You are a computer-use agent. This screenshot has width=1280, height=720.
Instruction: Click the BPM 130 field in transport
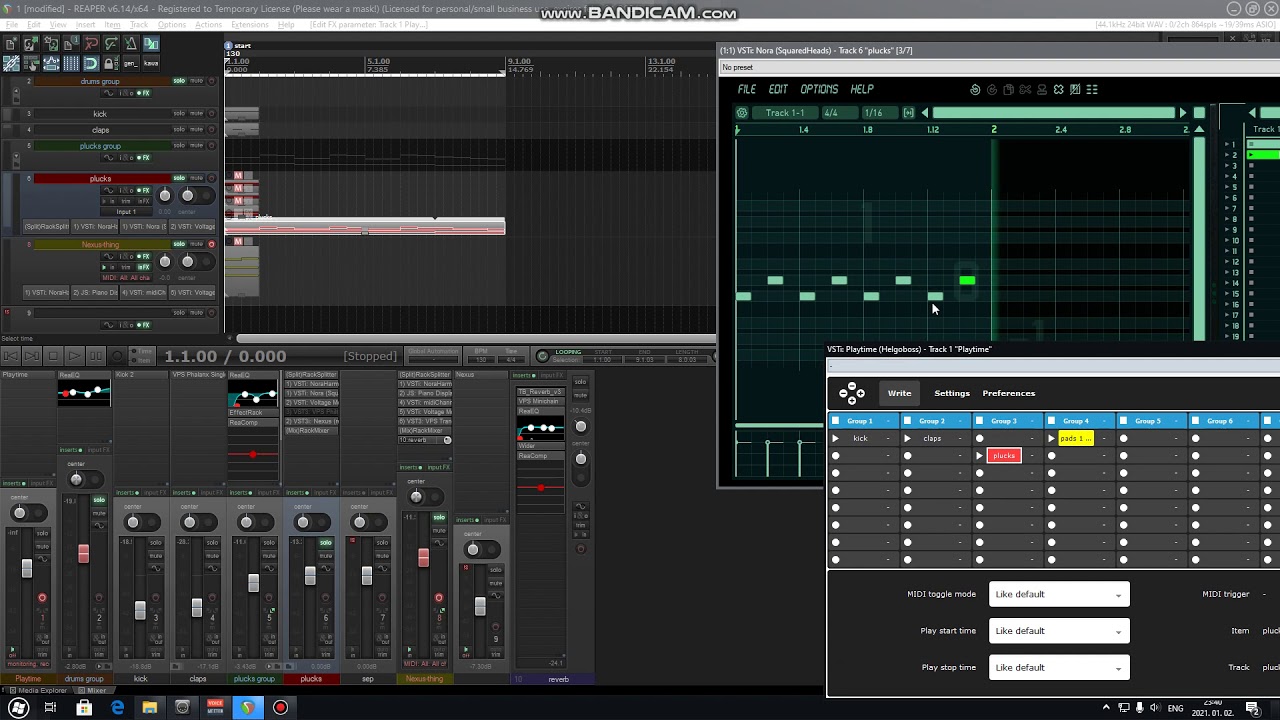click(x=481, y=359)
